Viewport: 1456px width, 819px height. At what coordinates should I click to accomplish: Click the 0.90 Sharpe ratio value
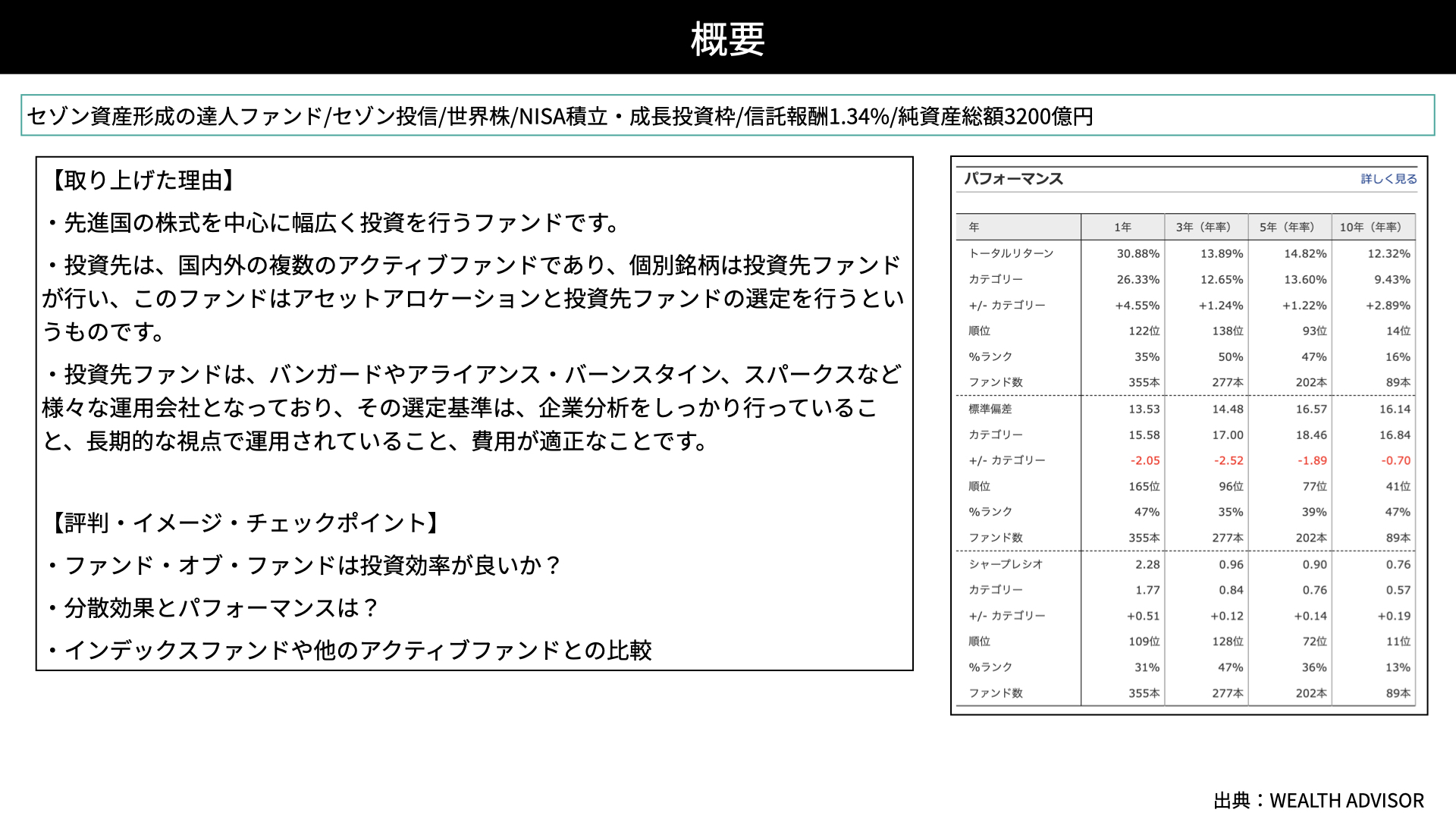coord(1314,564)
